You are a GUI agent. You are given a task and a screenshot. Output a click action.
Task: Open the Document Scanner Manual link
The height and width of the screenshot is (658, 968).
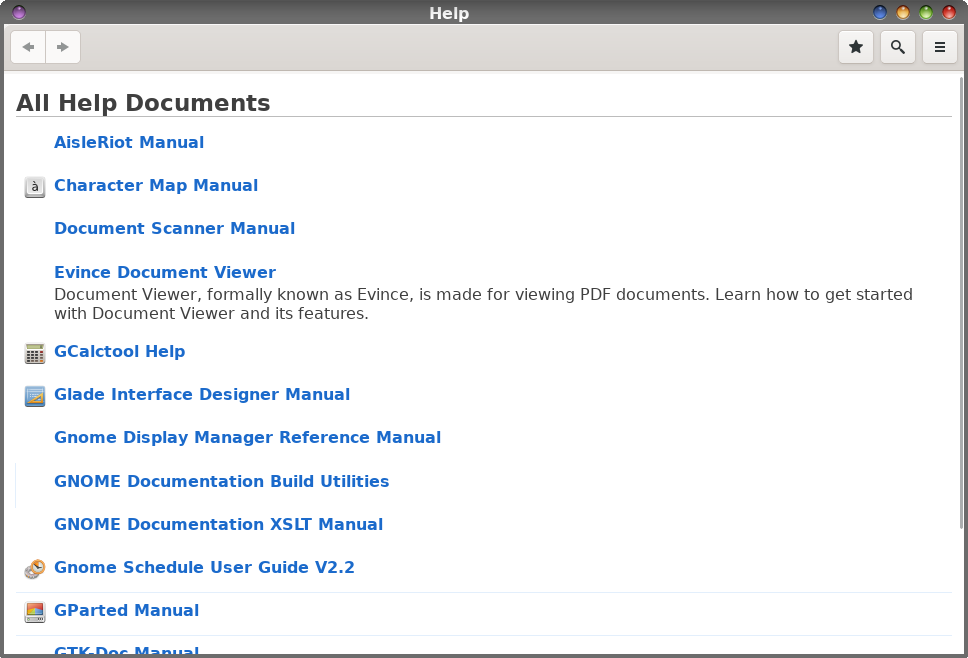[x=175, y=229]
